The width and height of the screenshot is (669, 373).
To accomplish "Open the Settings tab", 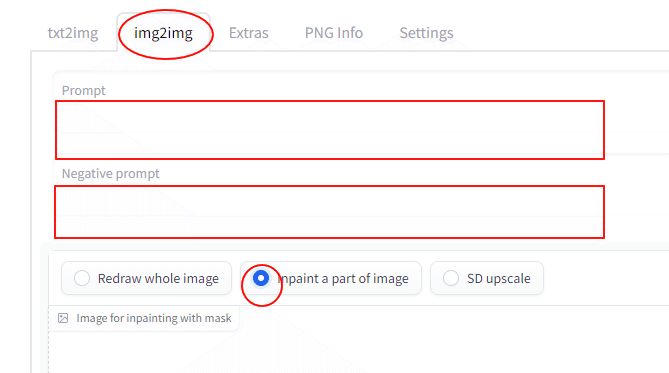I will (x=426, y=33).
